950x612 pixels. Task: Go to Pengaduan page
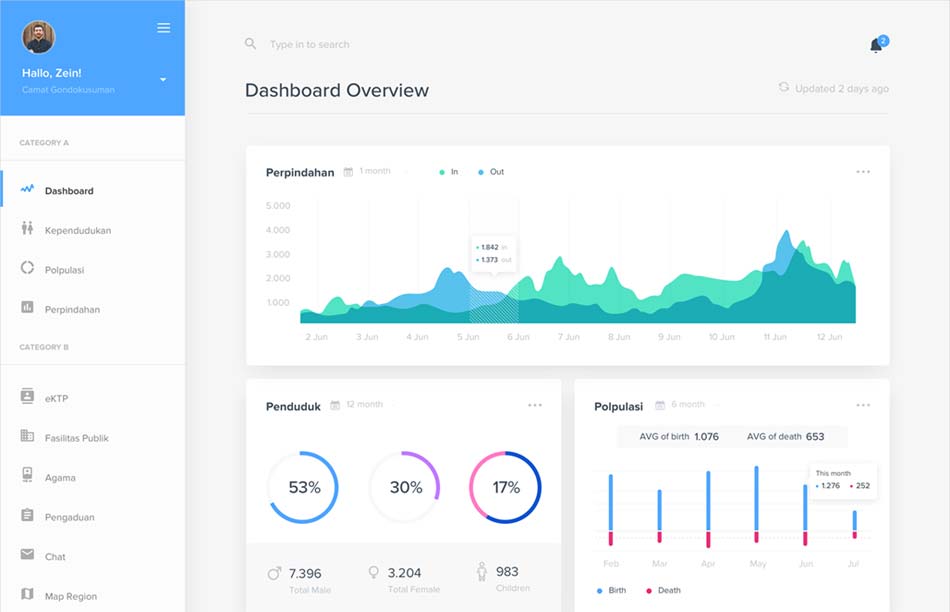click(x=69, y=517)
